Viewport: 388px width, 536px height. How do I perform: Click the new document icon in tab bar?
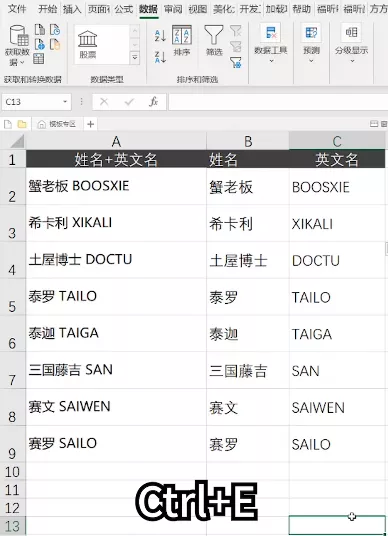point(8,124)
